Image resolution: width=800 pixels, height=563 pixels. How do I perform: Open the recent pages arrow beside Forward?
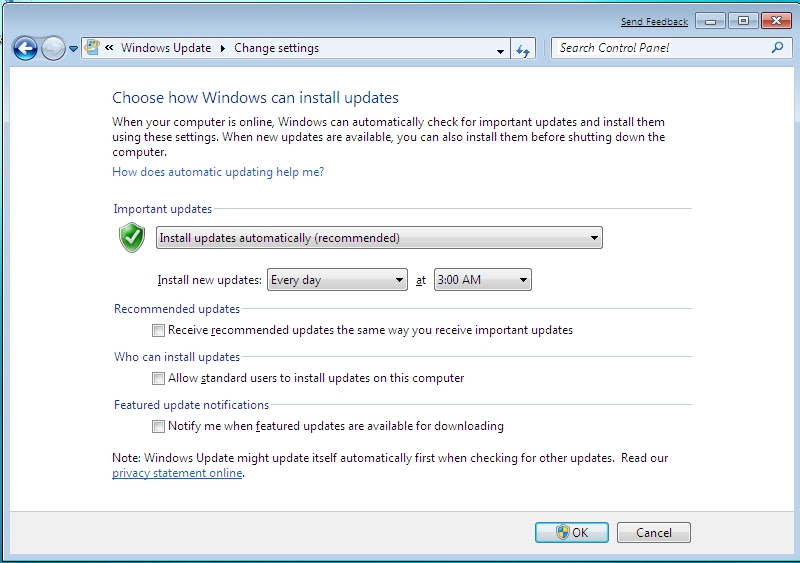pos(73,49)
